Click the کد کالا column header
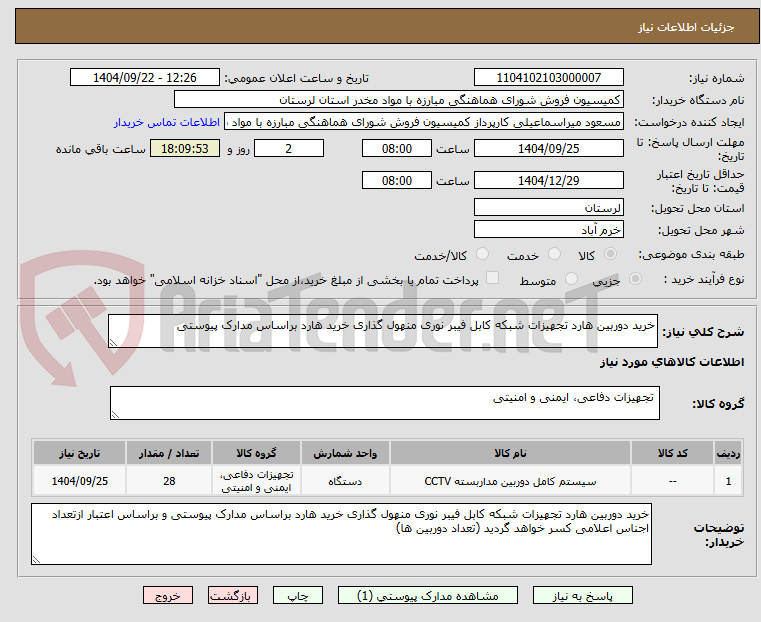The image size is (761, 622). [x=672, y=453]
